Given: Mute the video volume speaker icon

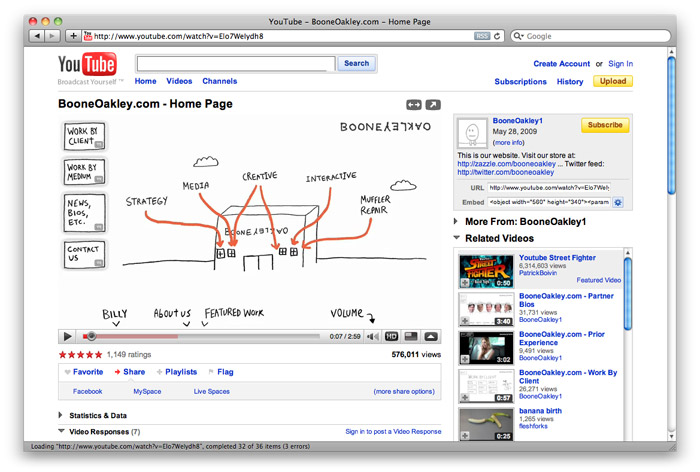Looking at the screenshot, I should point(373,336).
